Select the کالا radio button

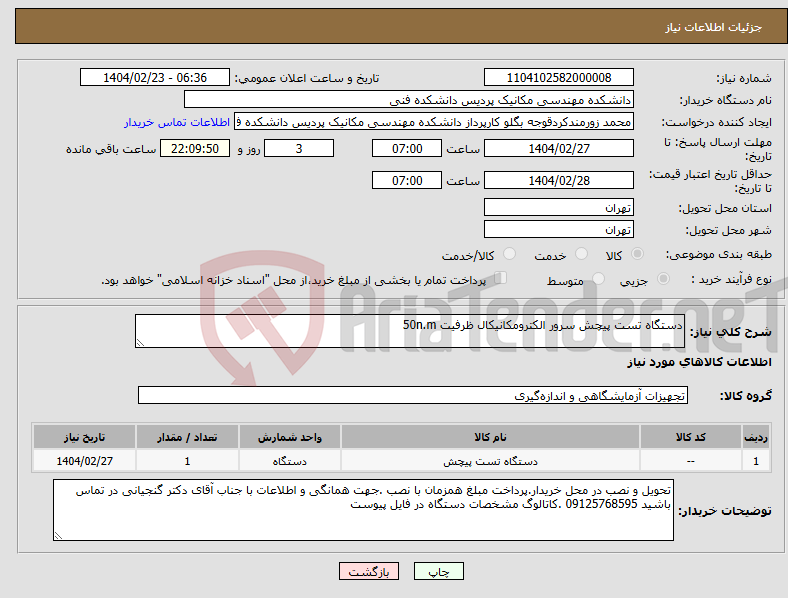coord(637,254)
